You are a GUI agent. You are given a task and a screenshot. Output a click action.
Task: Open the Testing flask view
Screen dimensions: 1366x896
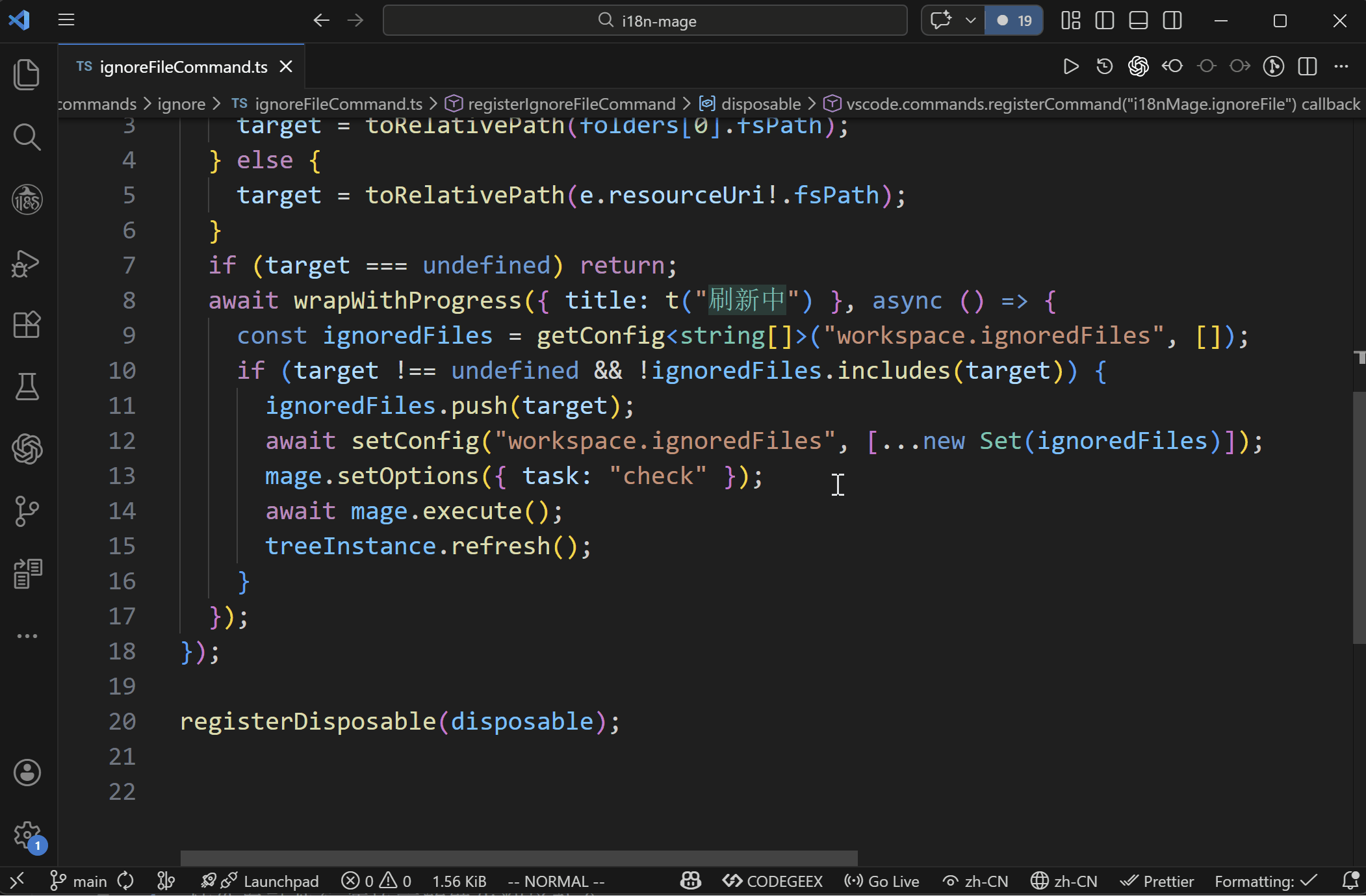click(x=27, y=387)
